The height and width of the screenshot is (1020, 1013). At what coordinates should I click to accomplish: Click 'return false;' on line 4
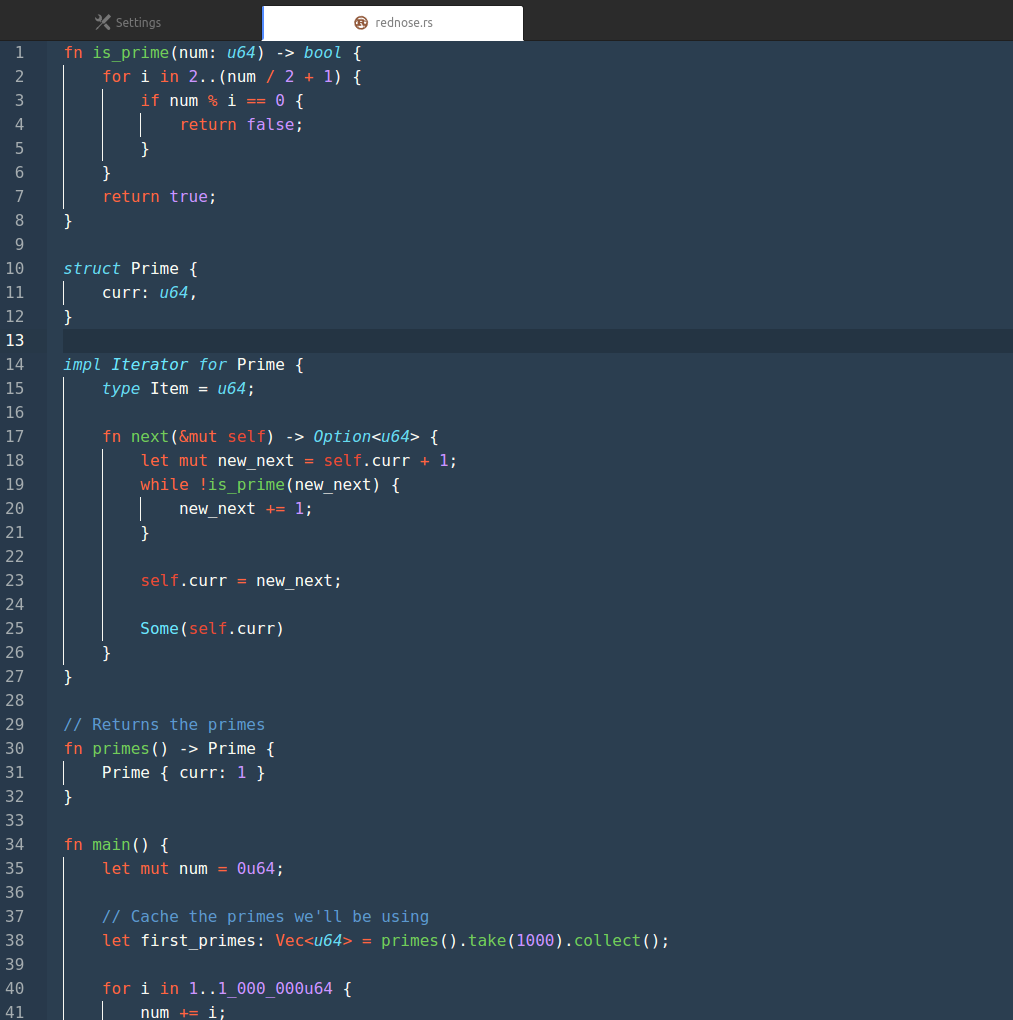pos(241,125)
